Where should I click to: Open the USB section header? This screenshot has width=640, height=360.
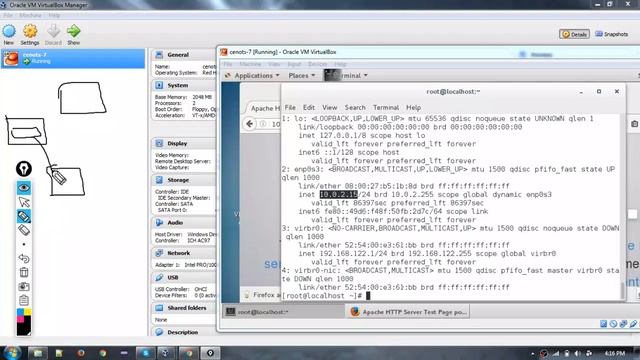(x=173, y=278)
